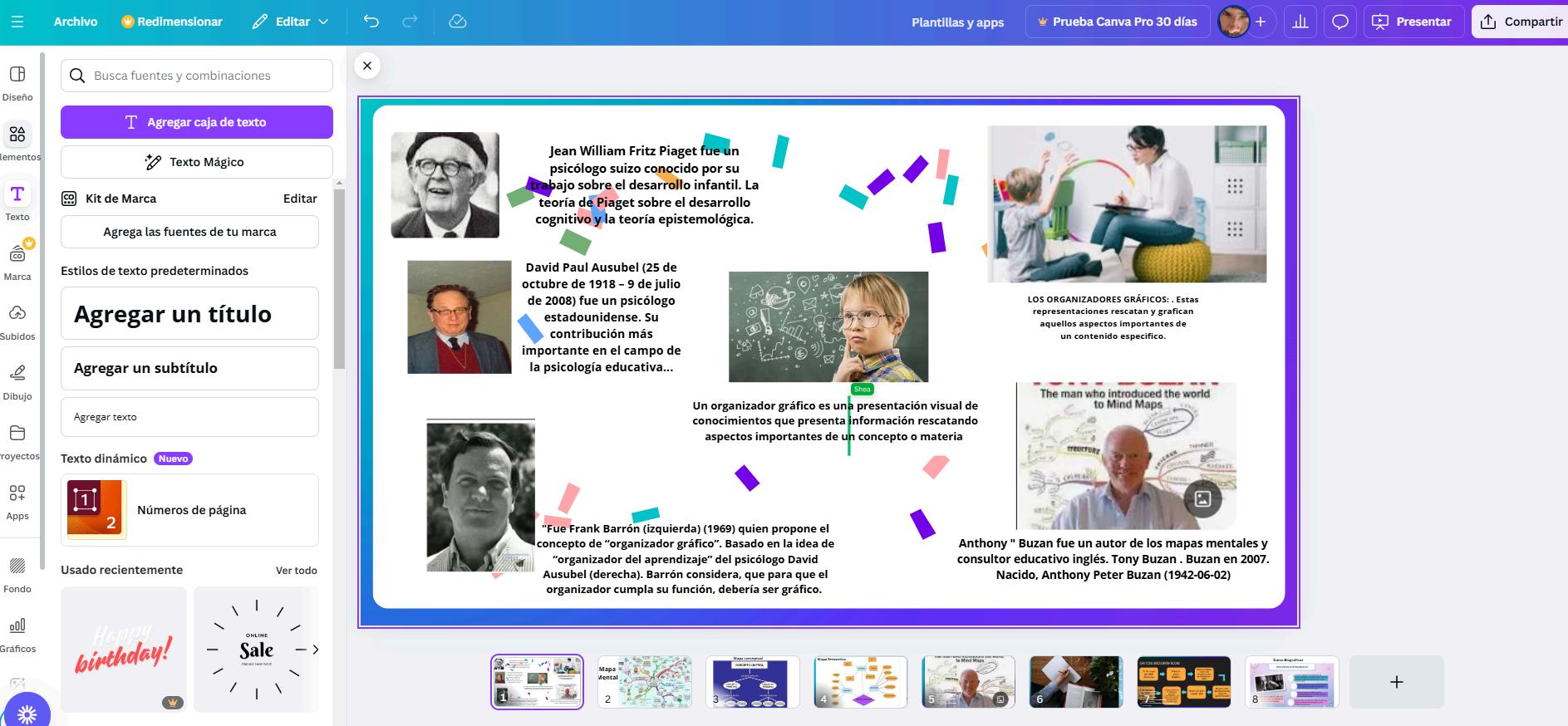Select the boy with chalkboard image
Viewport: 1568px width, 726px height.
pyautogui.click(x=828, y=326)
